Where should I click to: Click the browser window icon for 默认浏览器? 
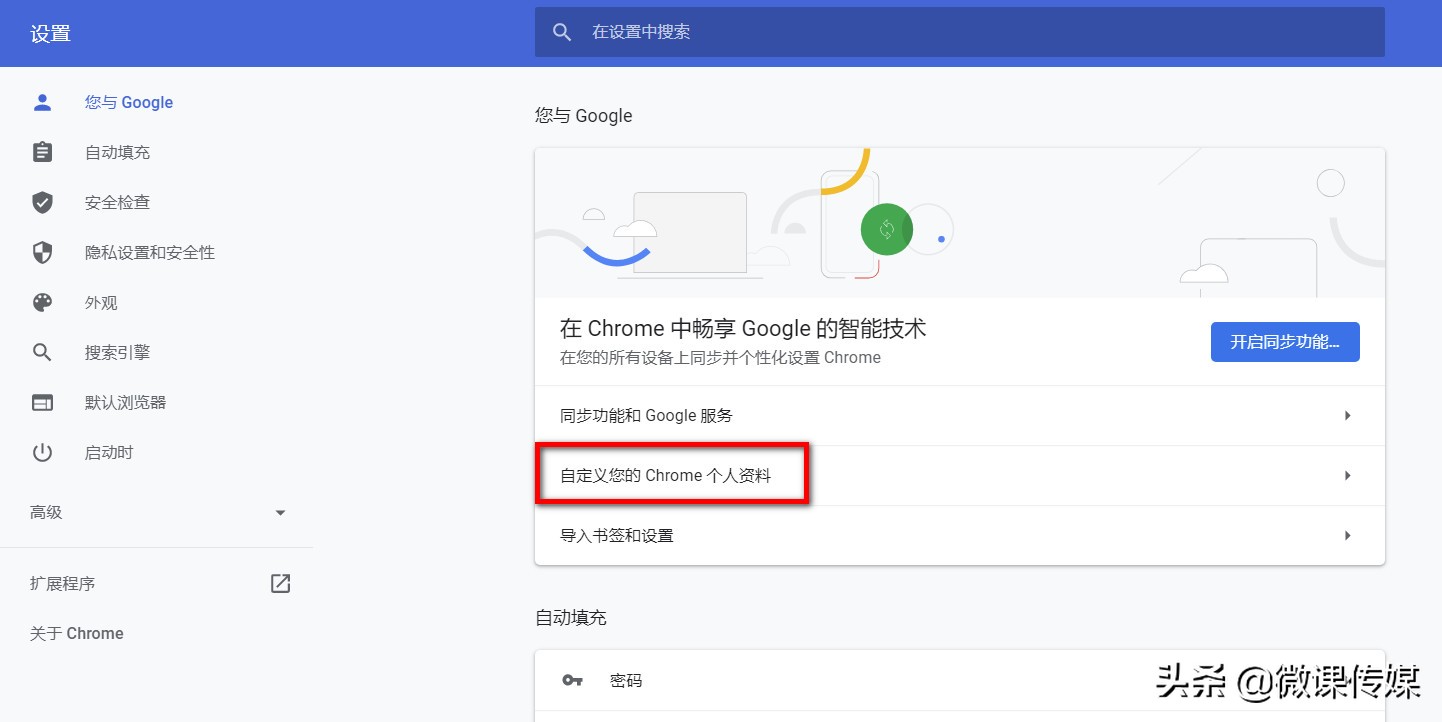42,402
